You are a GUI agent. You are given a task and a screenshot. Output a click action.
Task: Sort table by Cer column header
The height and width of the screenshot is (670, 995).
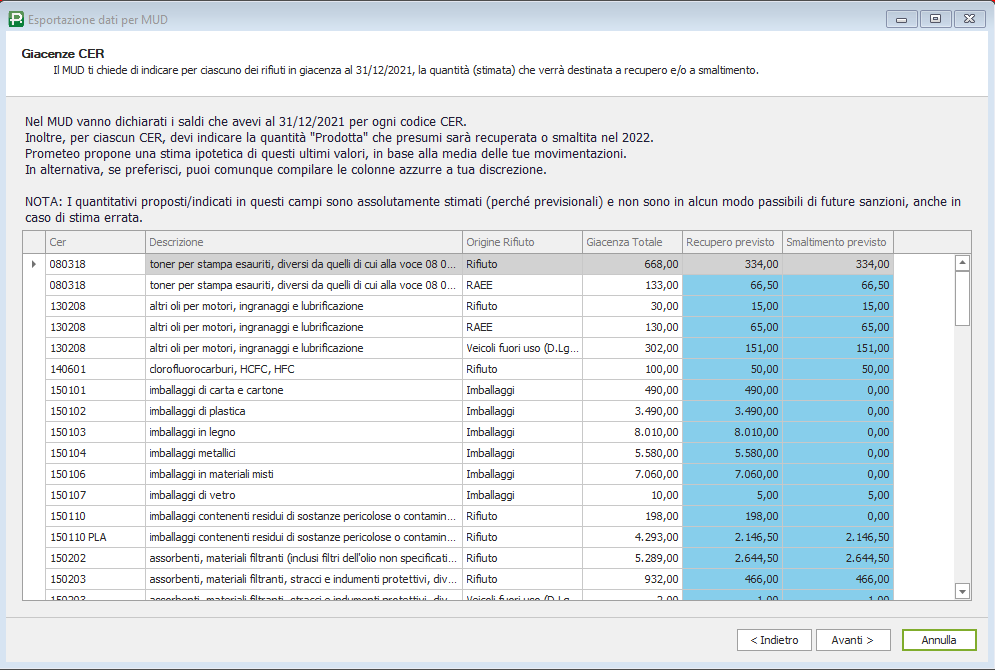click(95, 242)
